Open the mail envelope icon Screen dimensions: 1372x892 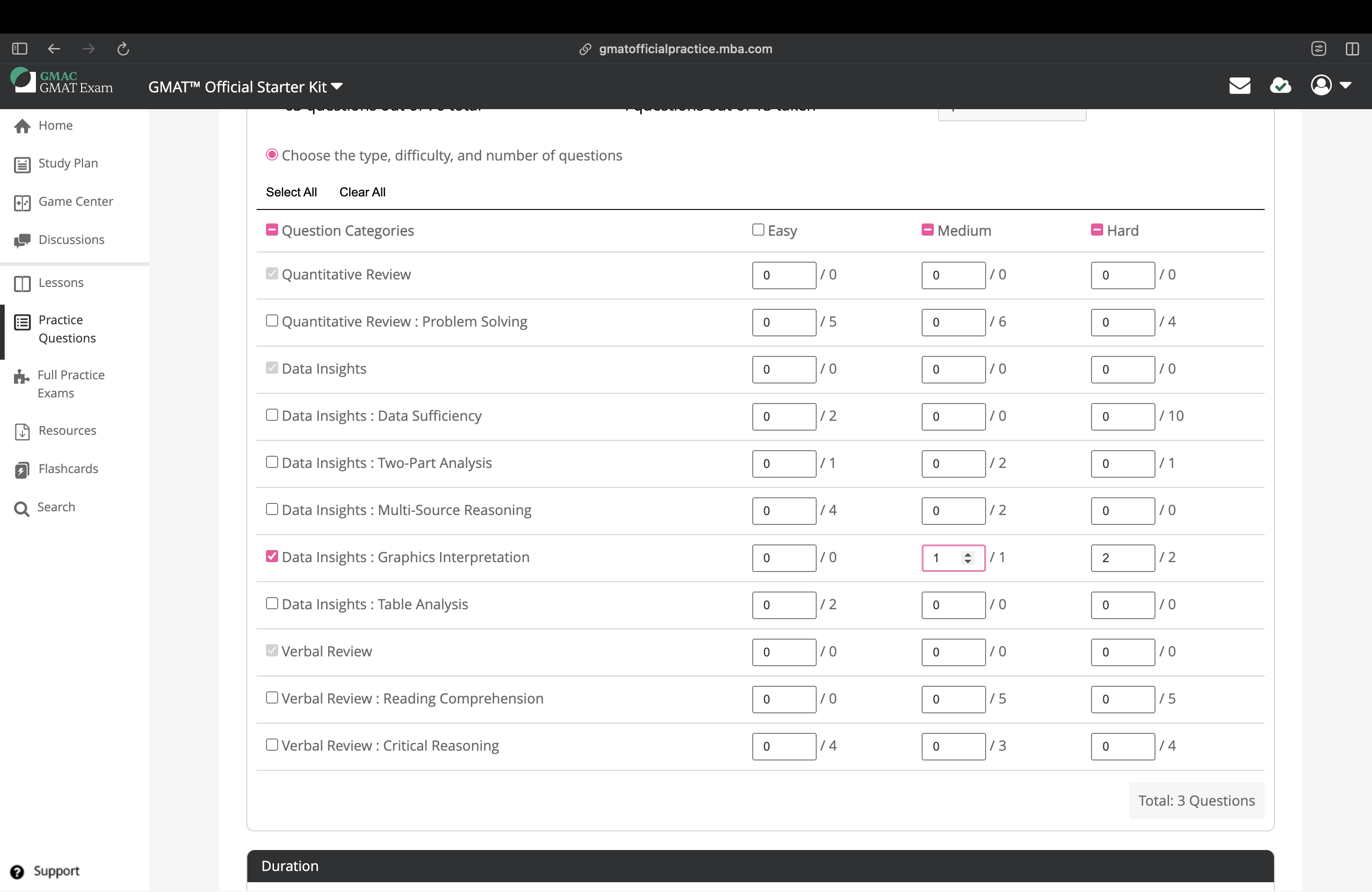pyautogui.click(x=1239, y=86)
